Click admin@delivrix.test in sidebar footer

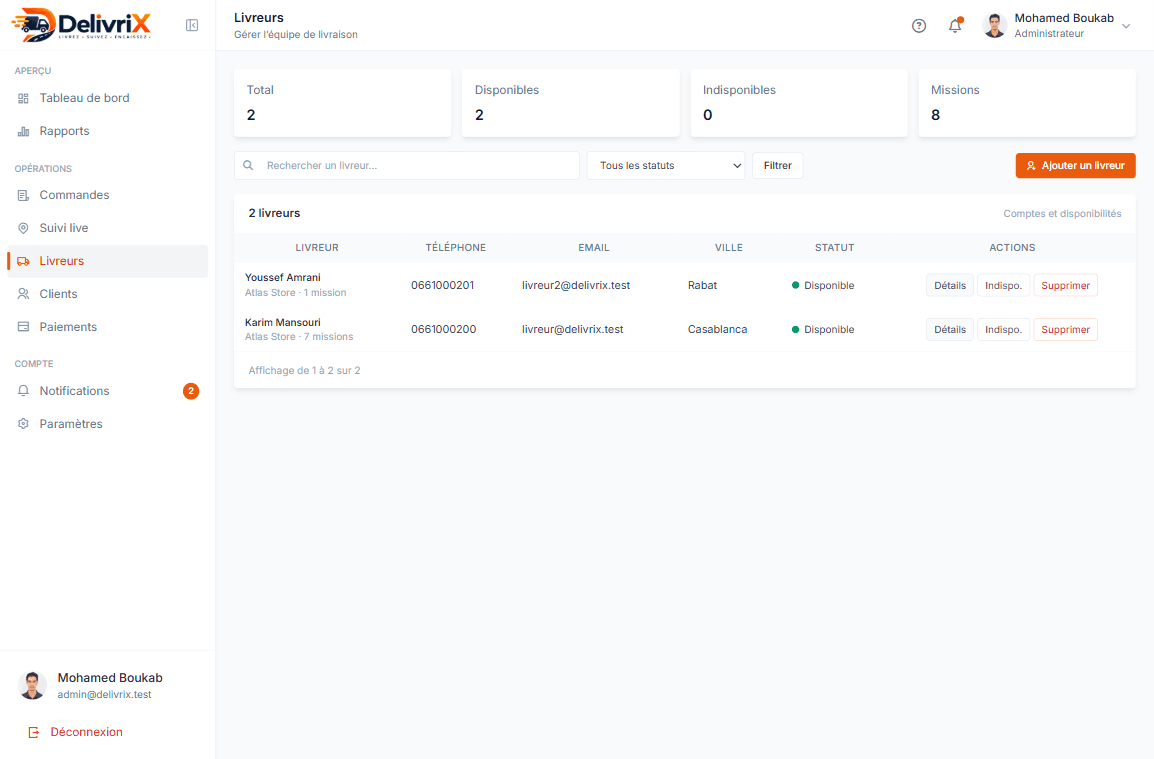pos(105,695)
